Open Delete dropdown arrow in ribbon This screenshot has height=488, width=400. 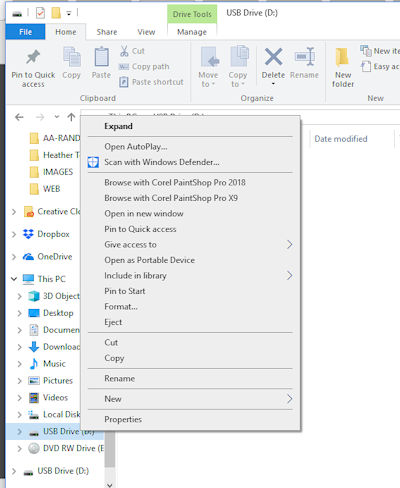(x=273, y=84)
